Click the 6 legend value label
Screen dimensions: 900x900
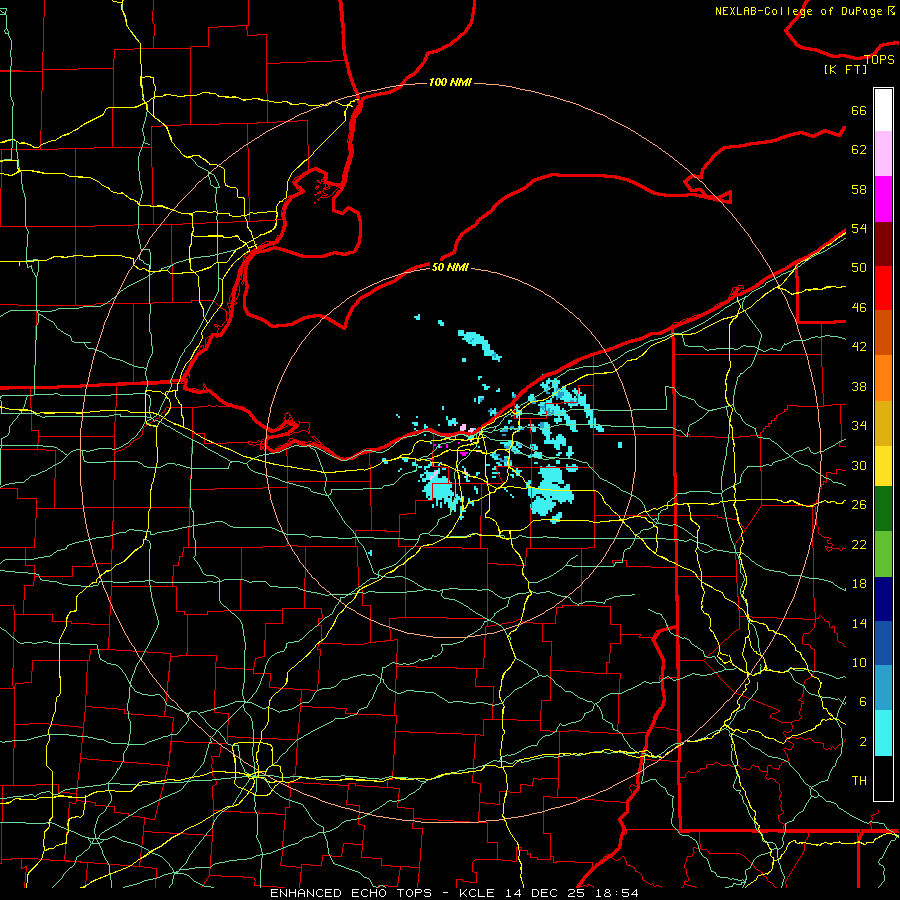(862, 701)
